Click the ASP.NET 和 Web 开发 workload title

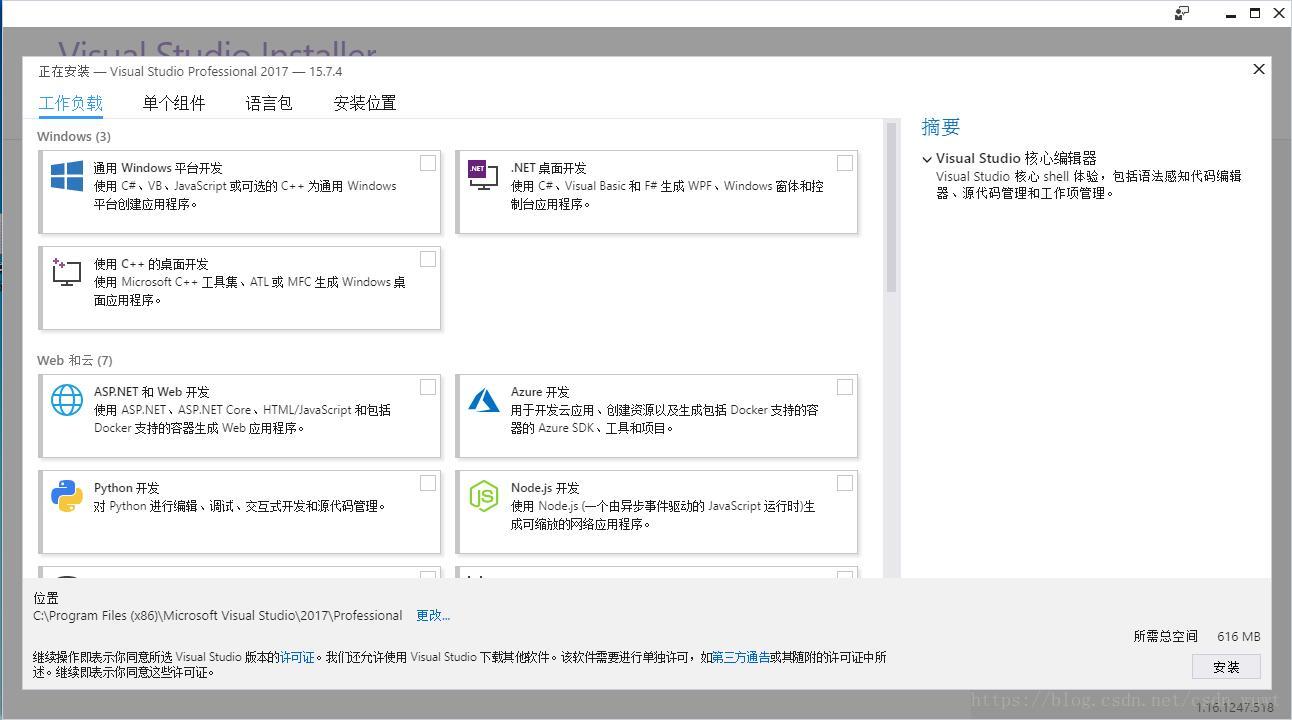coord(152,392)
